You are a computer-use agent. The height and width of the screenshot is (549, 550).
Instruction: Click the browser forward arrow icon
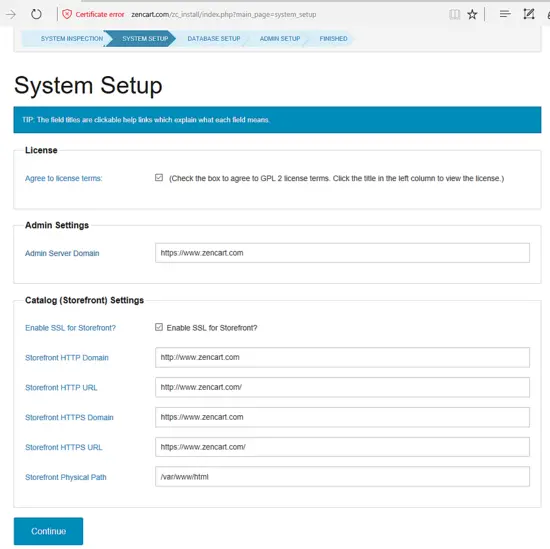(x=11, y=14)
